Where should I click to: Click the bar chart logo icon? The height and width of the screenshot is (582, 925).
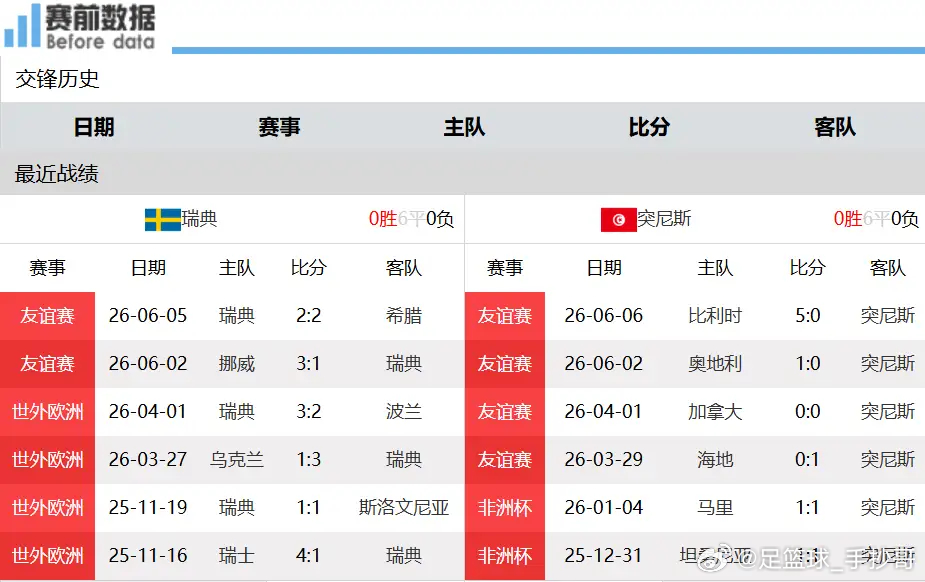(x=22, y=26)
